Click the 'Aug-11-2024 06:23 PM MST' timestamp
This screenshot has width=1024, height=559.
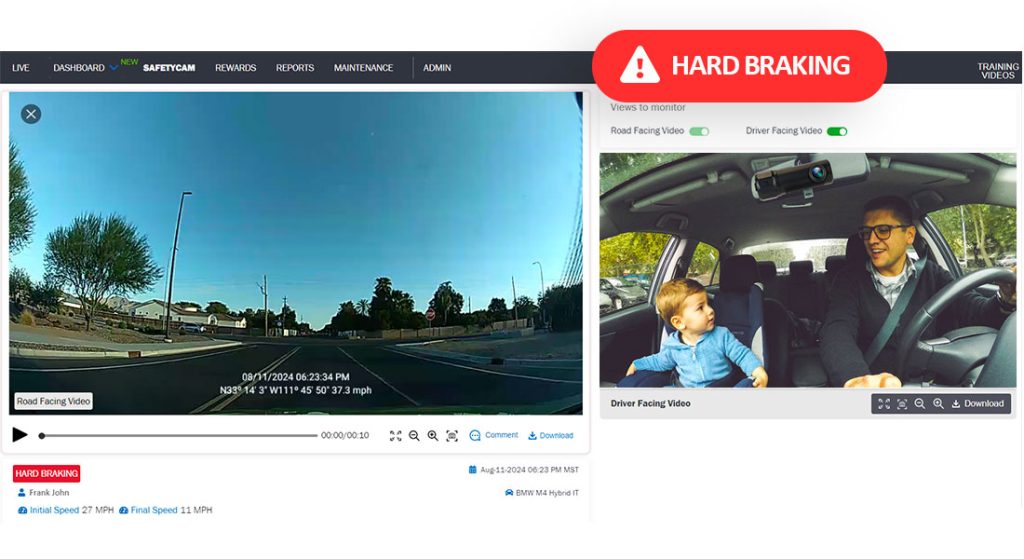pos(530,470)
